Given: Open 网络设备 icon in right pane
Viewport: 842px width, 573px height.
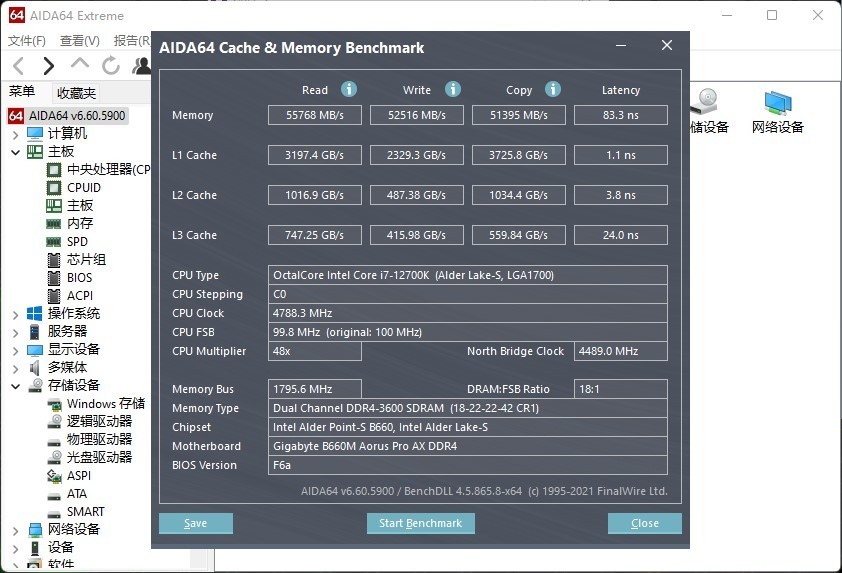Looking at the screenshot, I should point(778,112).
